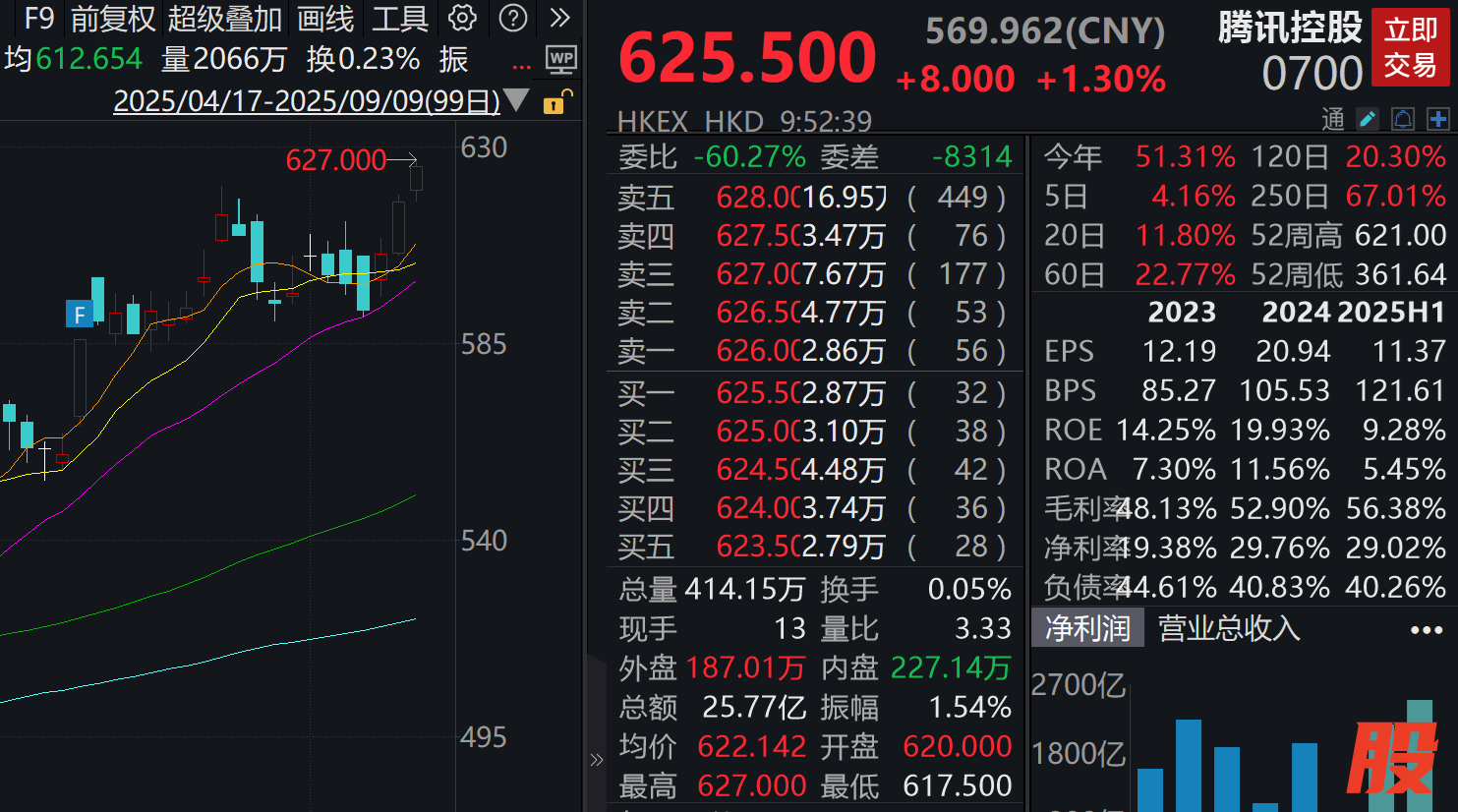
Task: Open more options above profit chart
Action: click(x=1426, y=629)
